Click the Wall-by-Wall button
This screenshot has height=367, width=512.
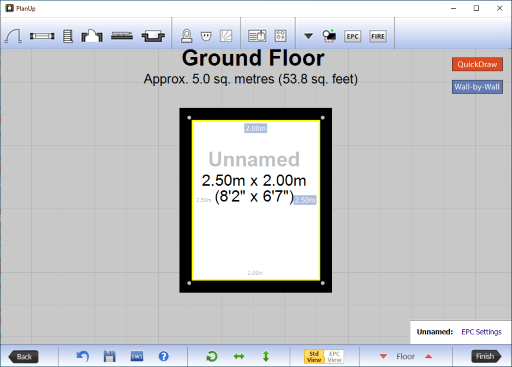pyautogui.click(x=477, y=87)
